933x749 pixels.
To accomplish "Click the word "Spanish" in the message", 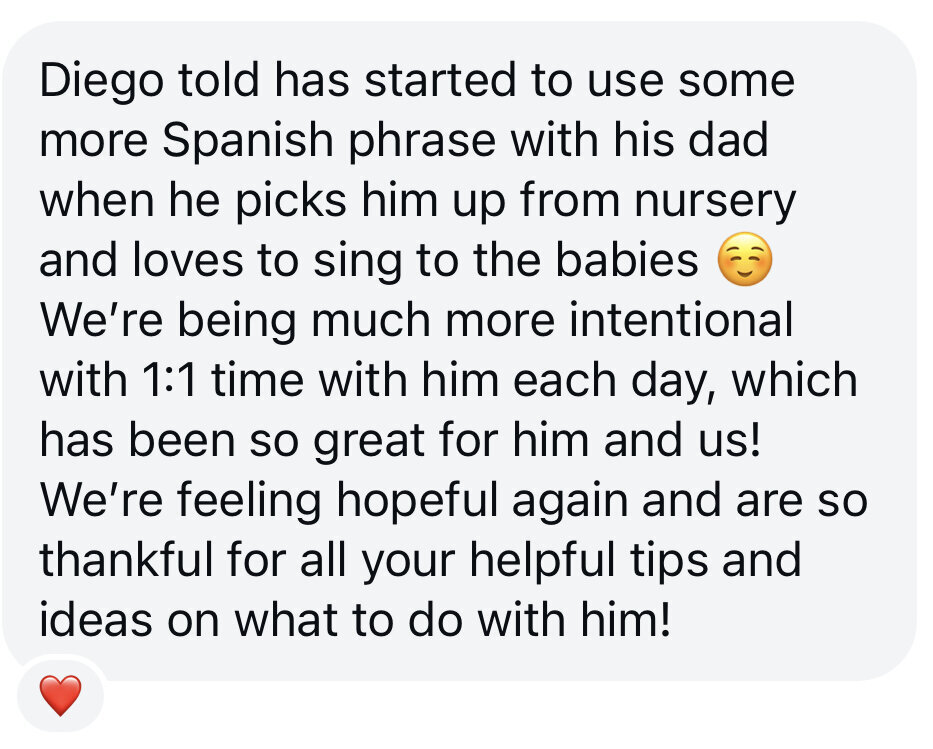I will (246, 141).
